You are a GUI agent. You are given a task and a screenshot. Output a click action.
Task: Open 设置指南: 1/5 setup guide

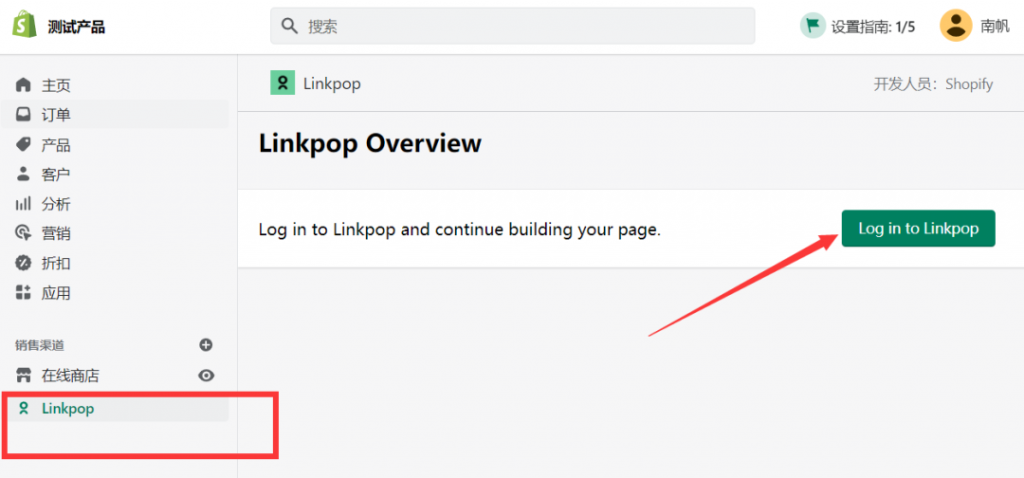[x=872, y=27]
